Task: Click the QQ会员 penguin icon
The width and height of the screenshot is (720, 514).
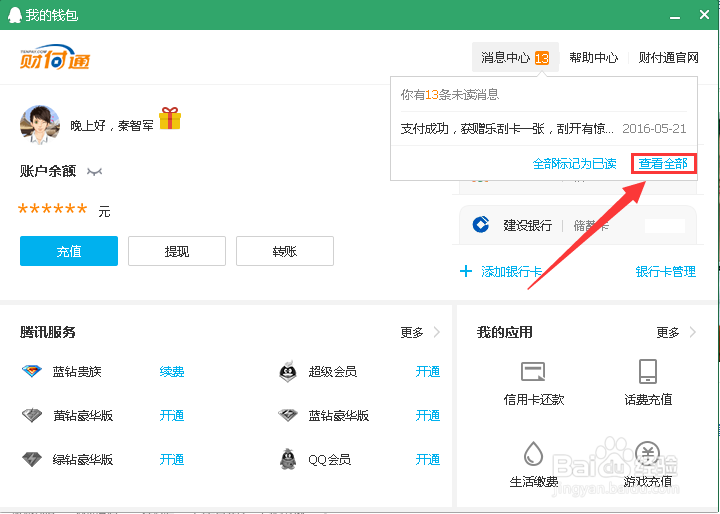Action: pos(288,459)
